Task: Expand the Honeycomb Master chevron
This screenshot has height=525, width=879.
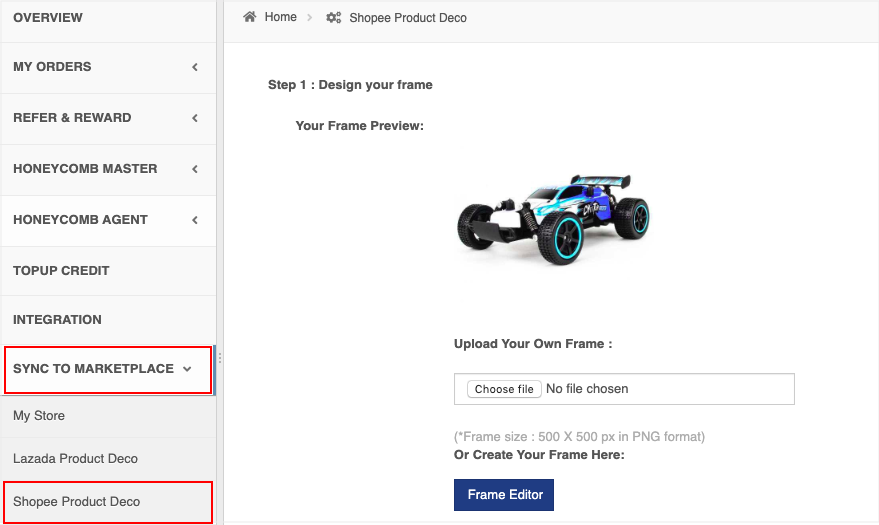Action: pos(195,169)
